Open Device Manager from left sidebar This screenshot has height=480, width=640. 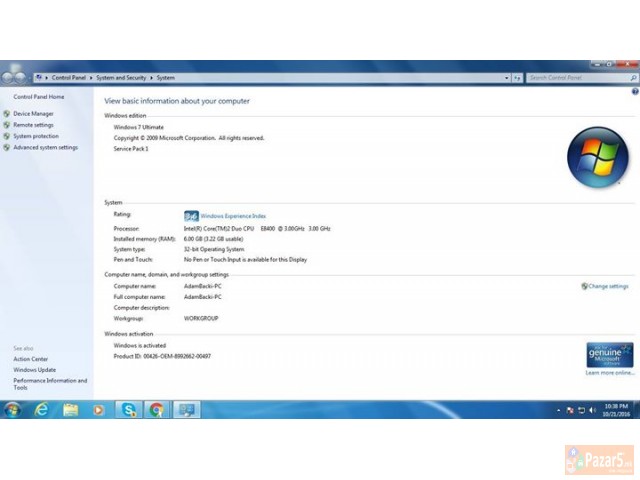click(33, 114)
